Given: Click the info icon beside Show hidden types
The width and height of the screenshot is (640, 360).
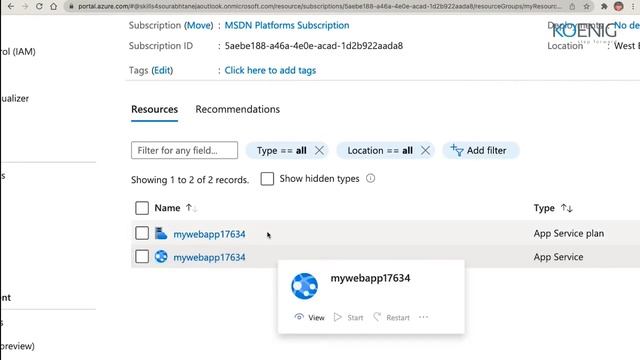Looking at the screenshot, I should click(370, 178).
